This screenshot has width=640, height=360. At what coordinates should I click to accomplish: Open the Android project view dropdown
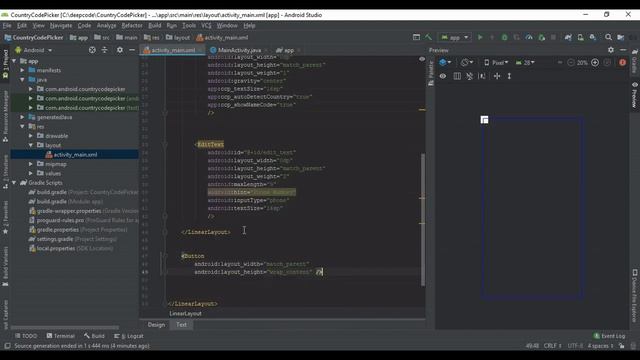click(x=34, y=50)
